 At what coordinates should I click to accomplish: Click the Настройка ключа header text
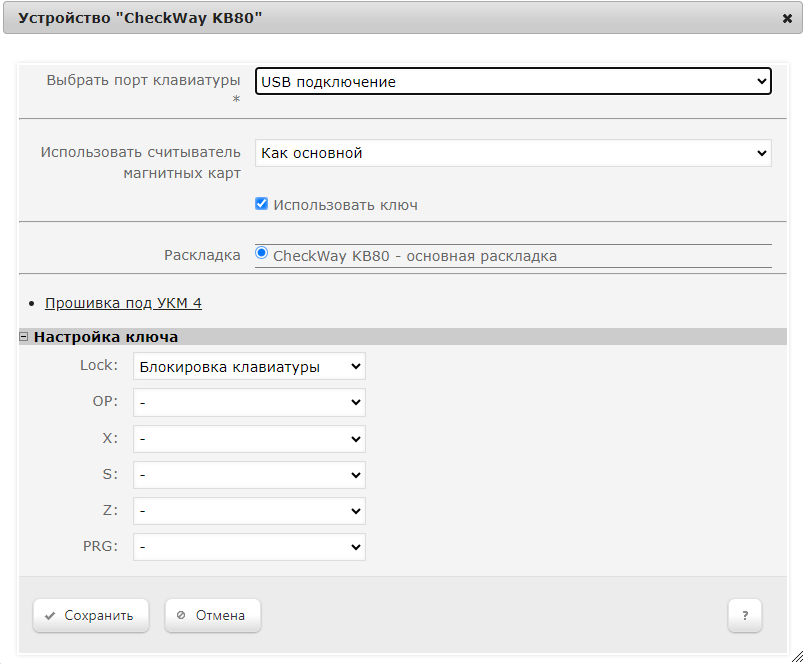point(106,337)
